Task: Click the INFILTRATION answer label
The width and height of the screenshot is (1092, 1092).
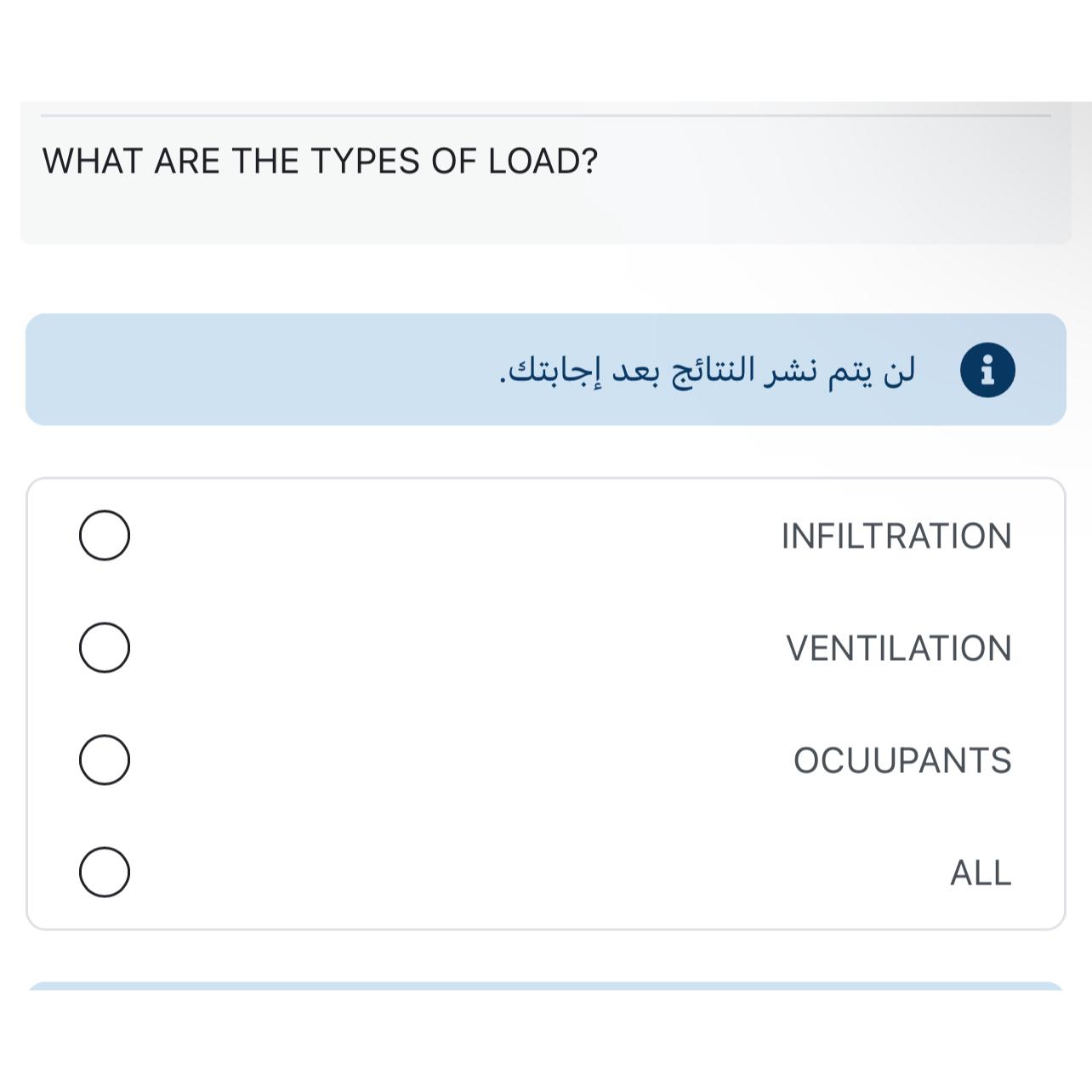Action: click(896, 537)
